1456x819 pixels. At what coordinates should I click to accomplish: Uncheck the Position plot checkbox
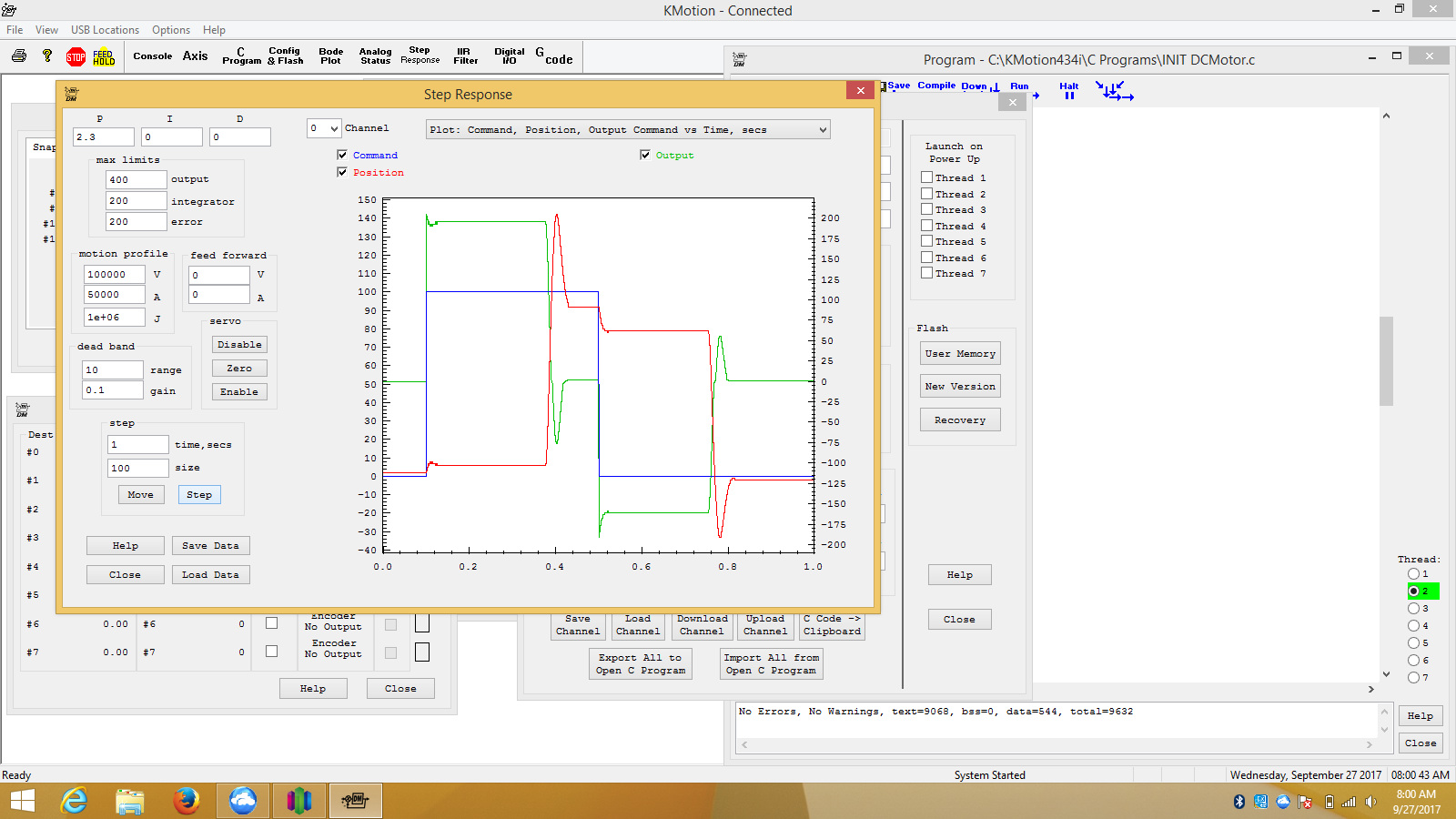click(x=342, y=172)
